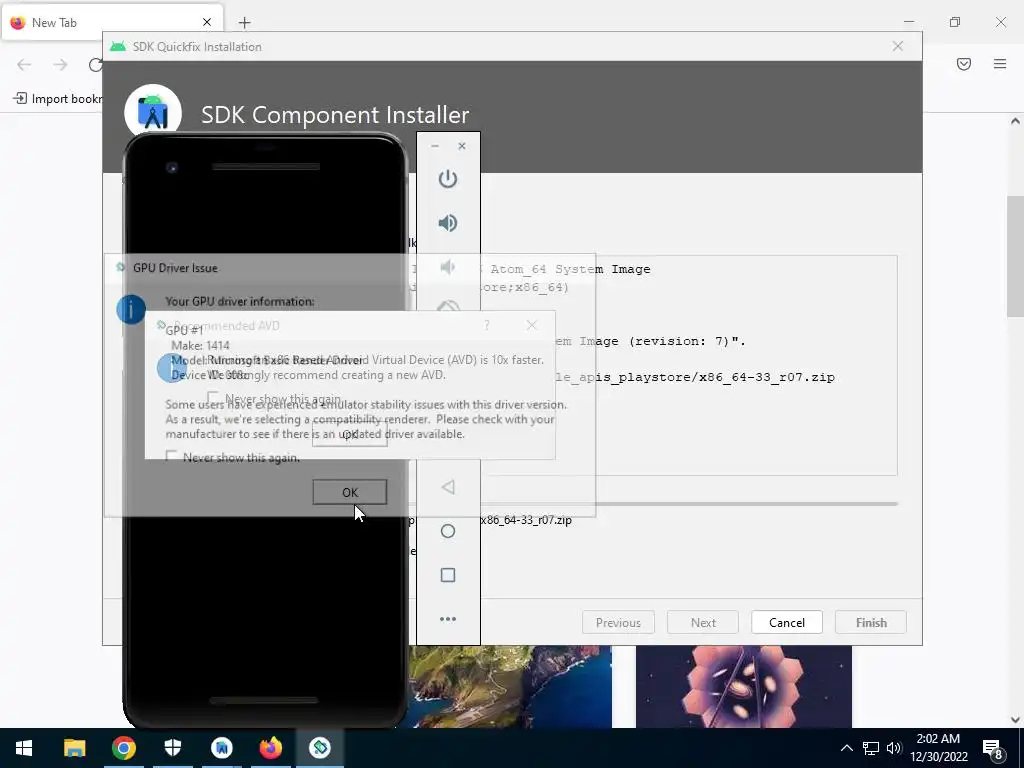Click Firefox forward arrow
Screen dimensions: 1024x768
point(60,64)
